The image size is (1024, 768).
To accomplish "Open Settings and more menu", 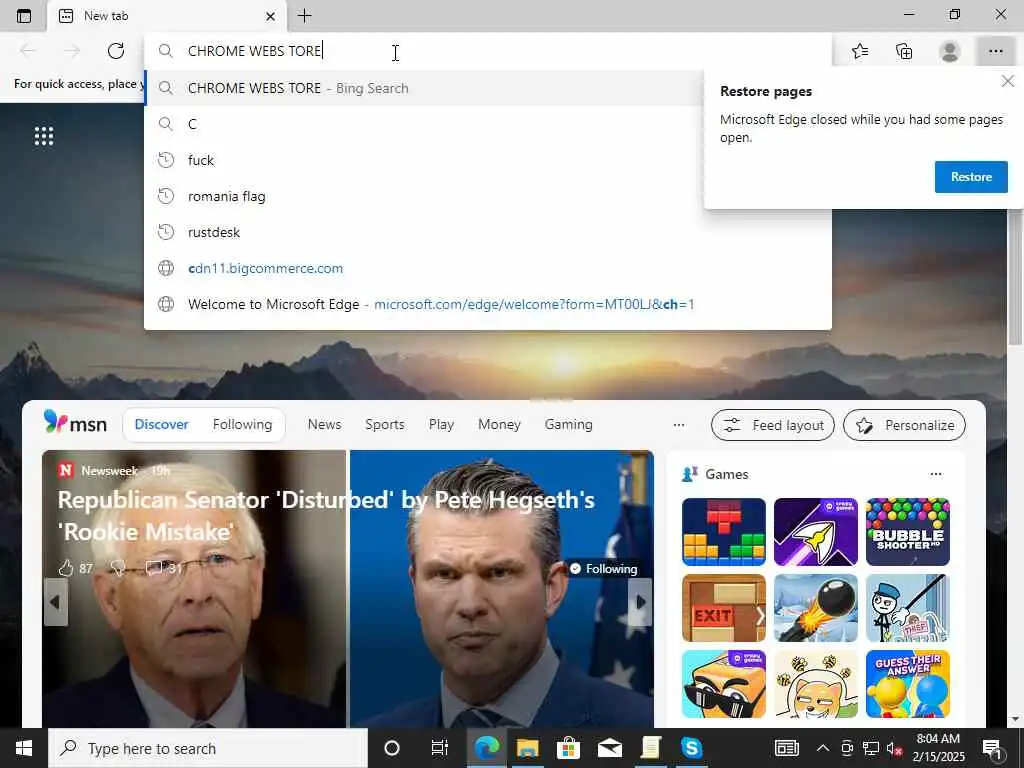I will (995, 51).
